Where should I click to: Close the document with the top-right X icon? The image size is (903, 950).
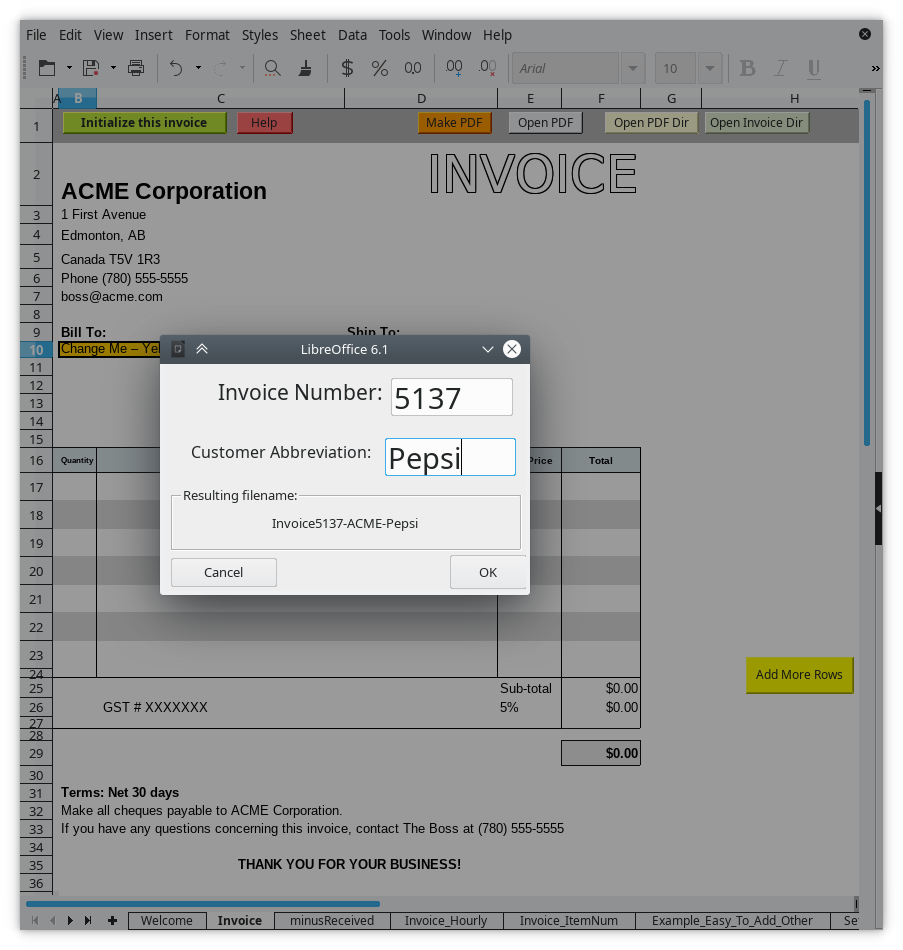[865, 35]
